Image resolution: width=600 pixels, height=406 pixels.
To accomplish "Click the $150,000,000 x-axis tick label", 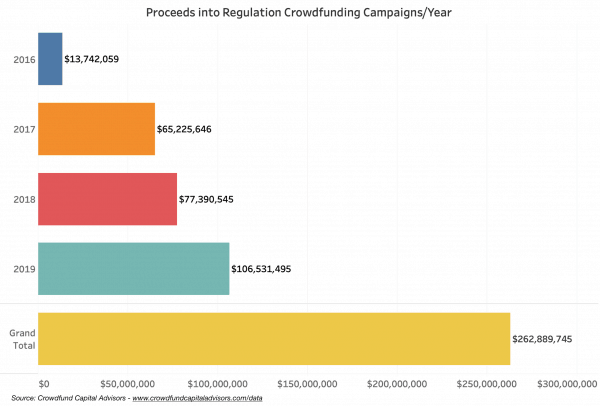I will 303,384.
